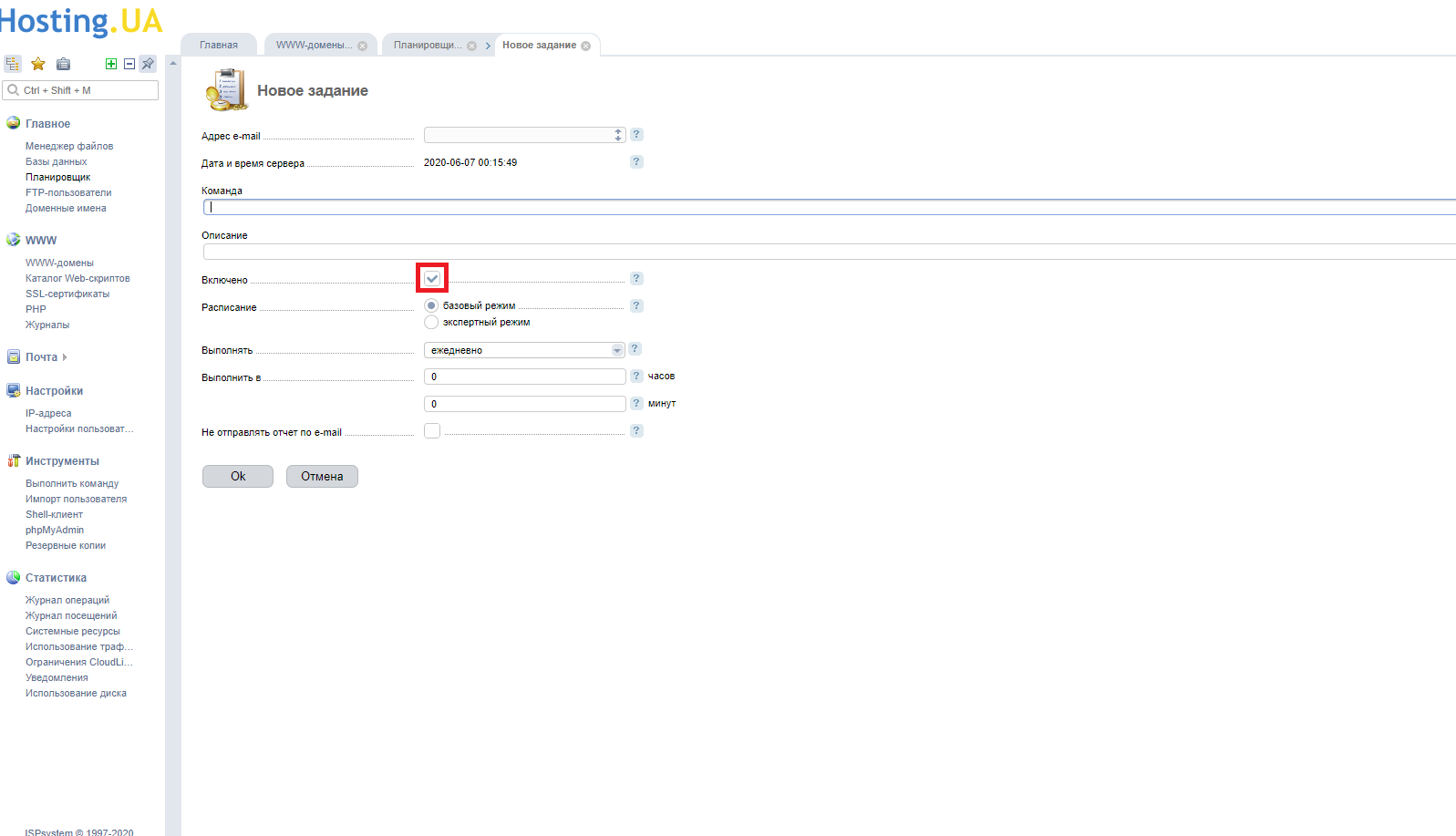Expand the Почта sidebar section

coord(42,357)
